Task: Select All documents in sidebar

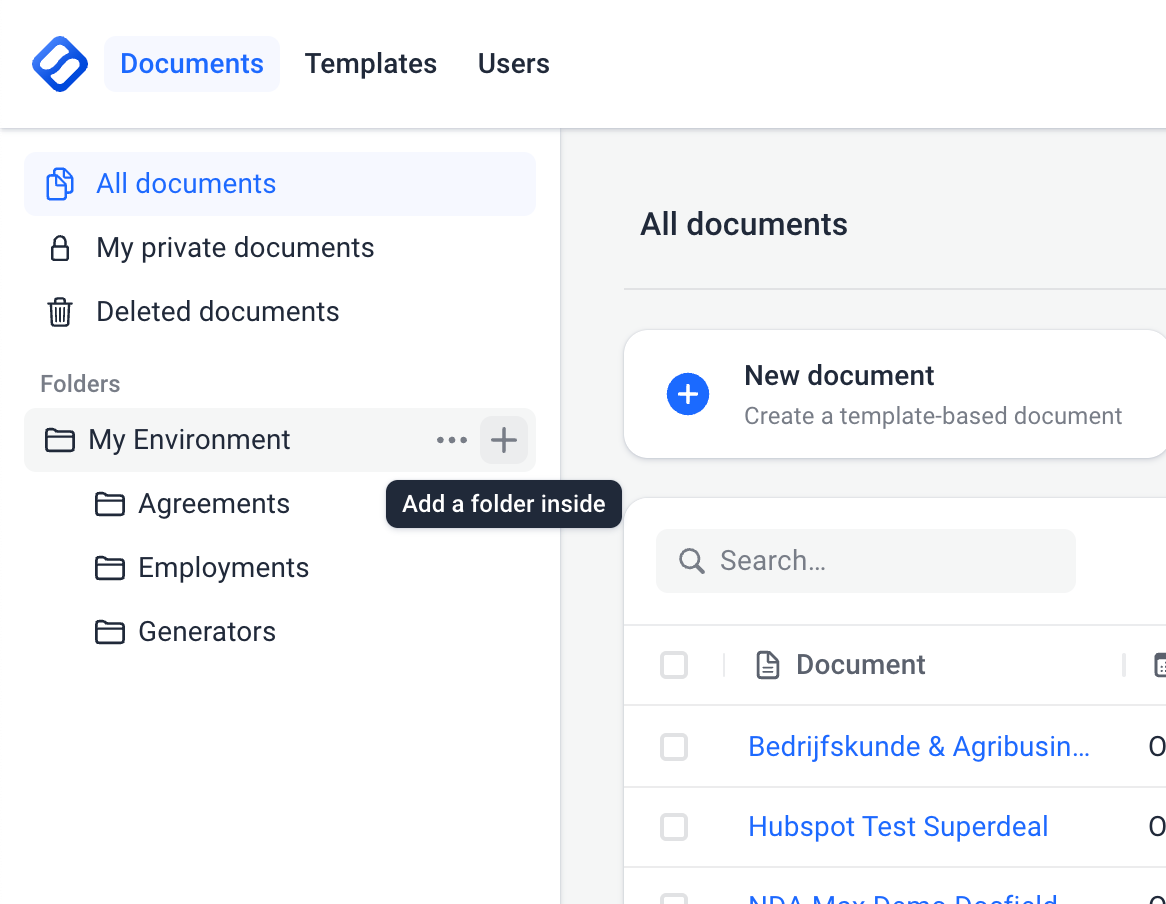Action: (280, 184)
